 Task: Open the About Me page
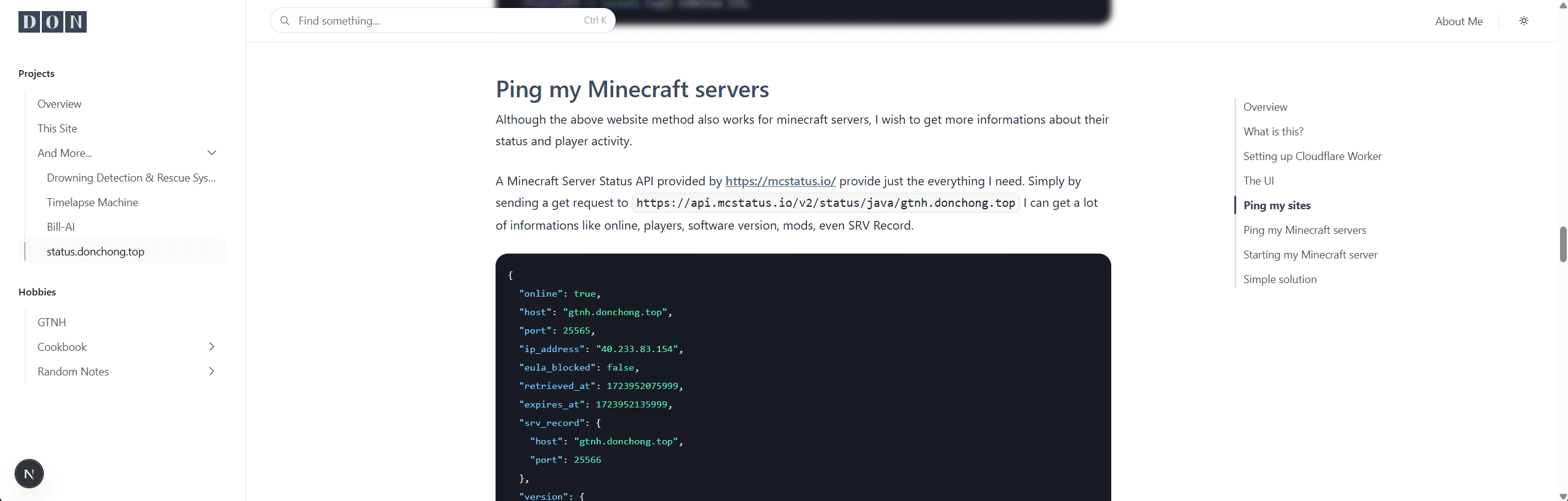click(x=1458, y=22)
